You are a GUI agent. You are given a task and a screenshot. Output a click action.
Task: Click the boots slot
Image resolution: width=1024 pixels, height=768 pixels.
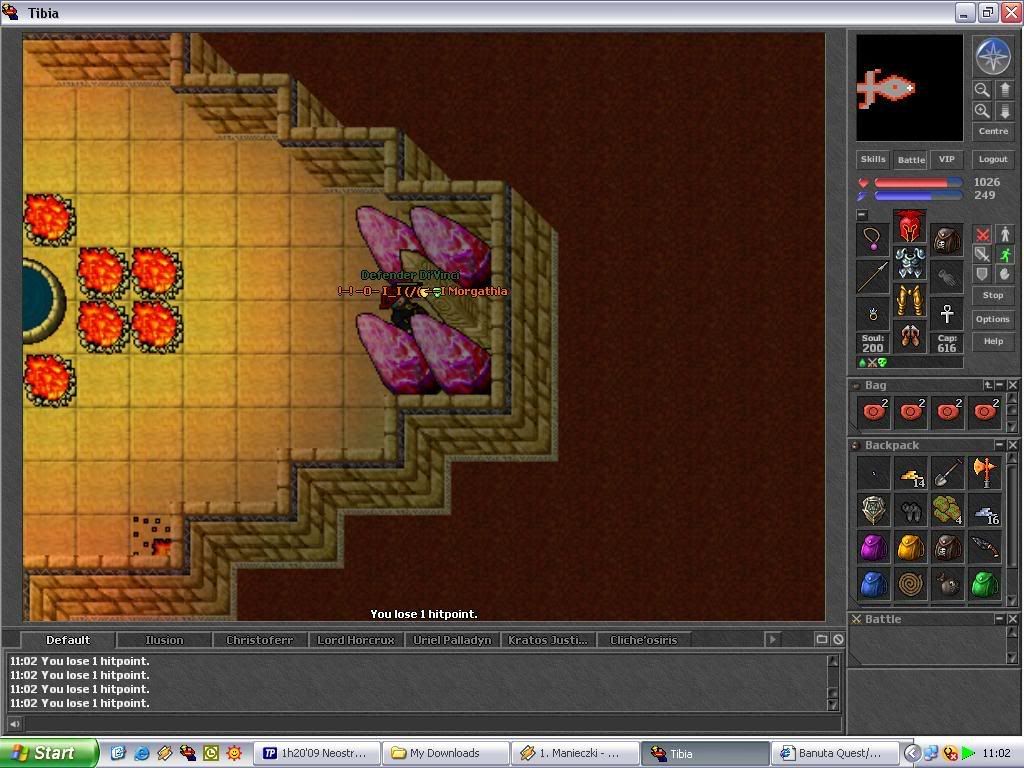pos(910,337)
